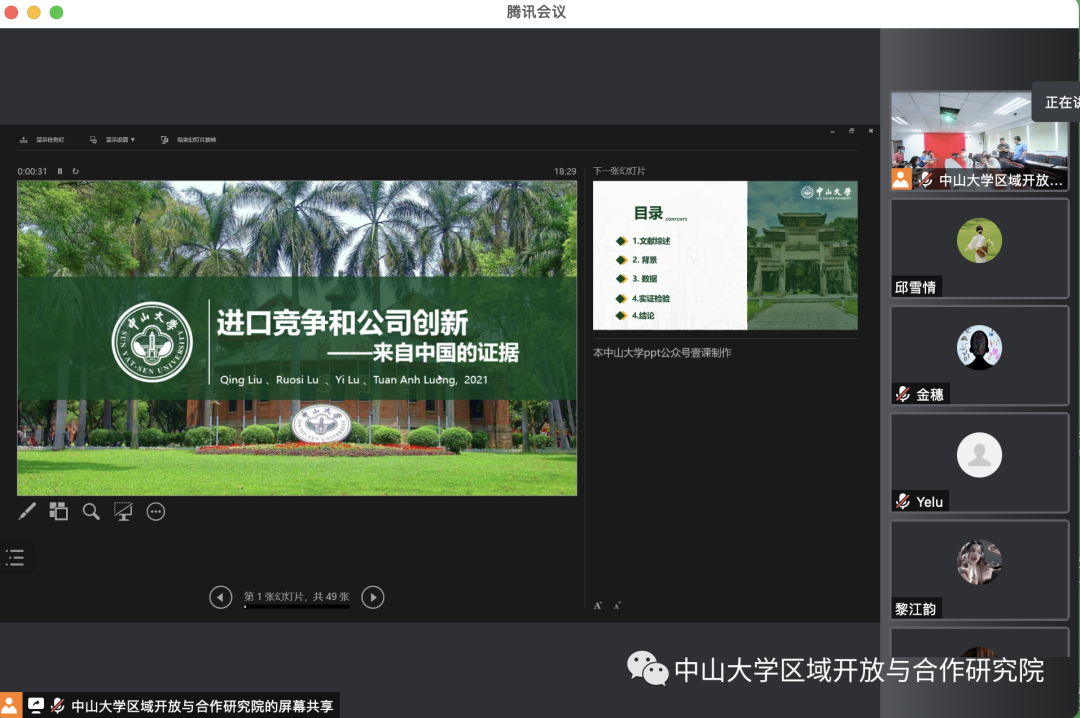Open more slide show options ellipsis

[156, 511]
